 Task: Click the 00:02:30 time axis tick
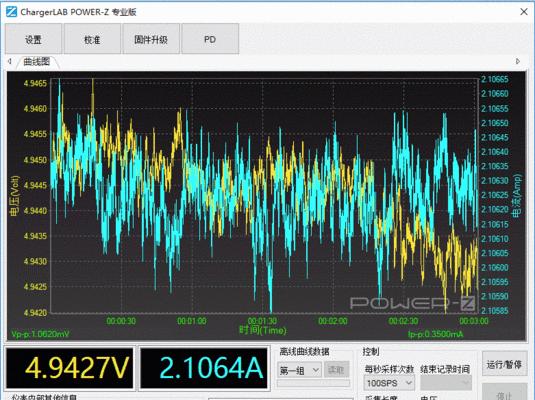point(403,321)
